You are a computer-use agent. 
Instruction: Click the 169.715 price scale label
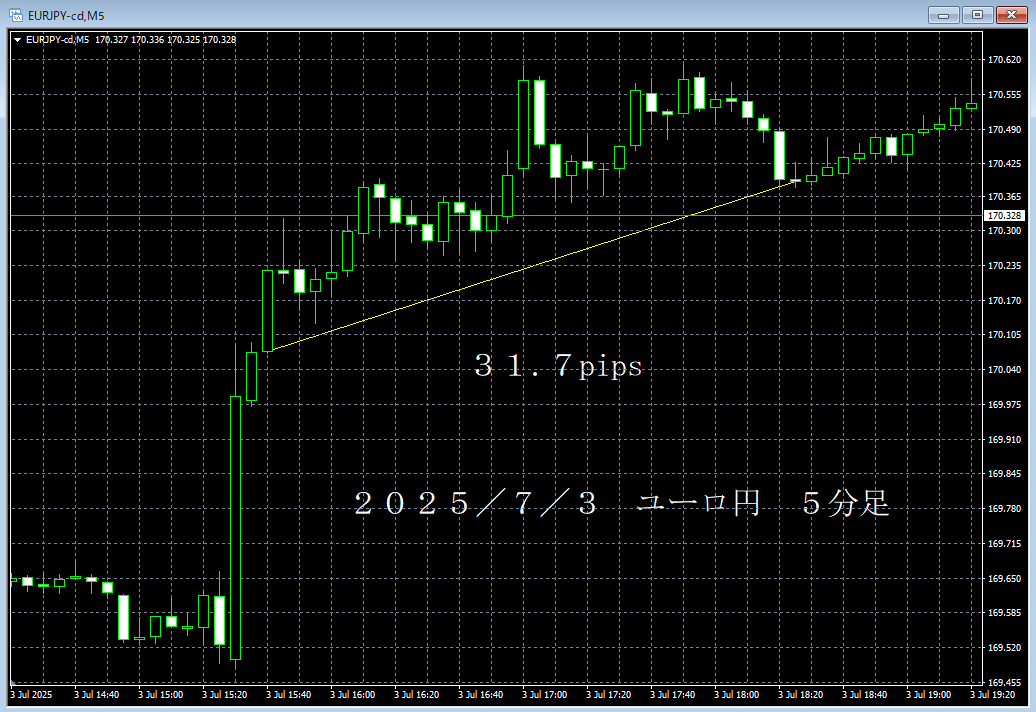point(1004,544)
